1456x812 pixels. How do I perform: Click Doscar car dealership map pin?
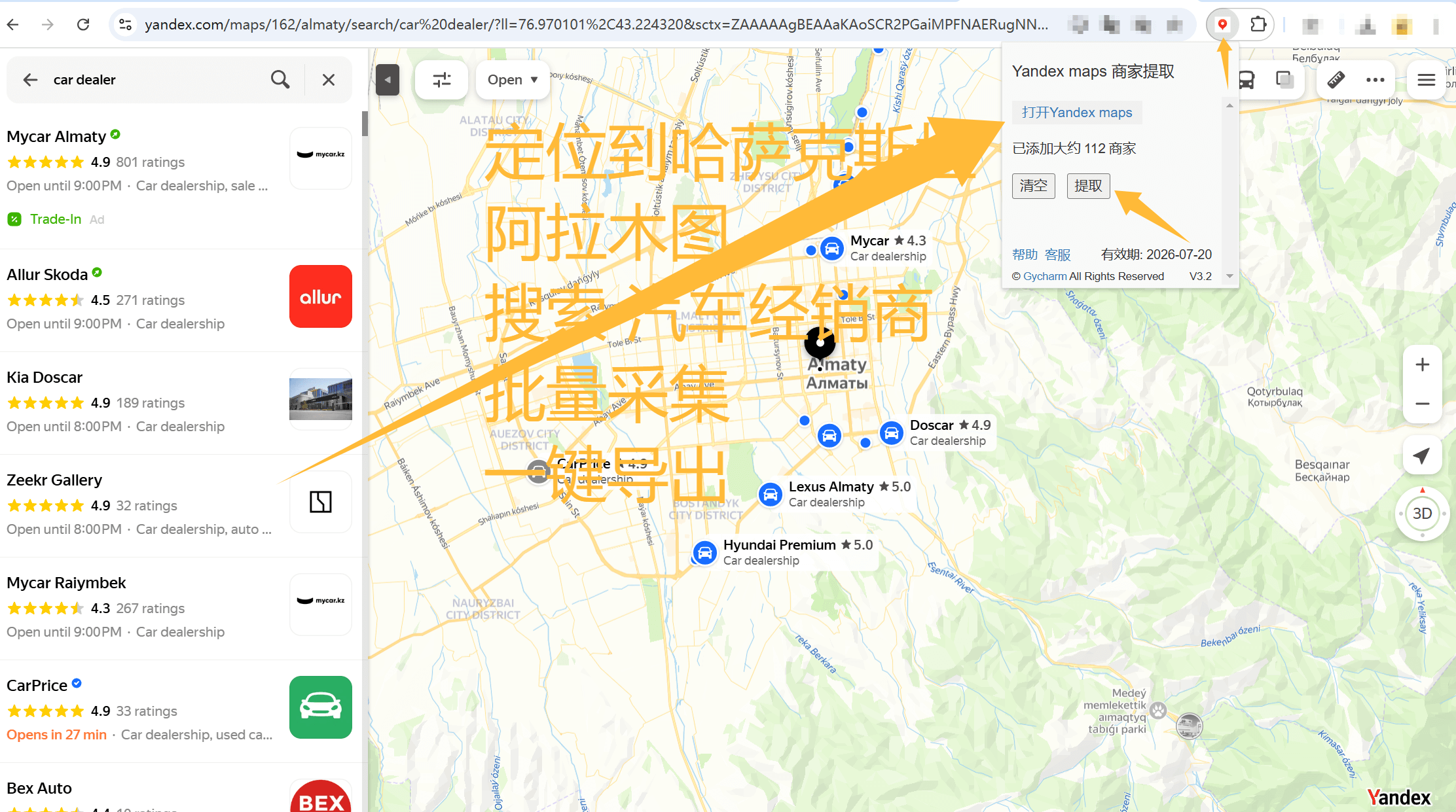(892, 432)
